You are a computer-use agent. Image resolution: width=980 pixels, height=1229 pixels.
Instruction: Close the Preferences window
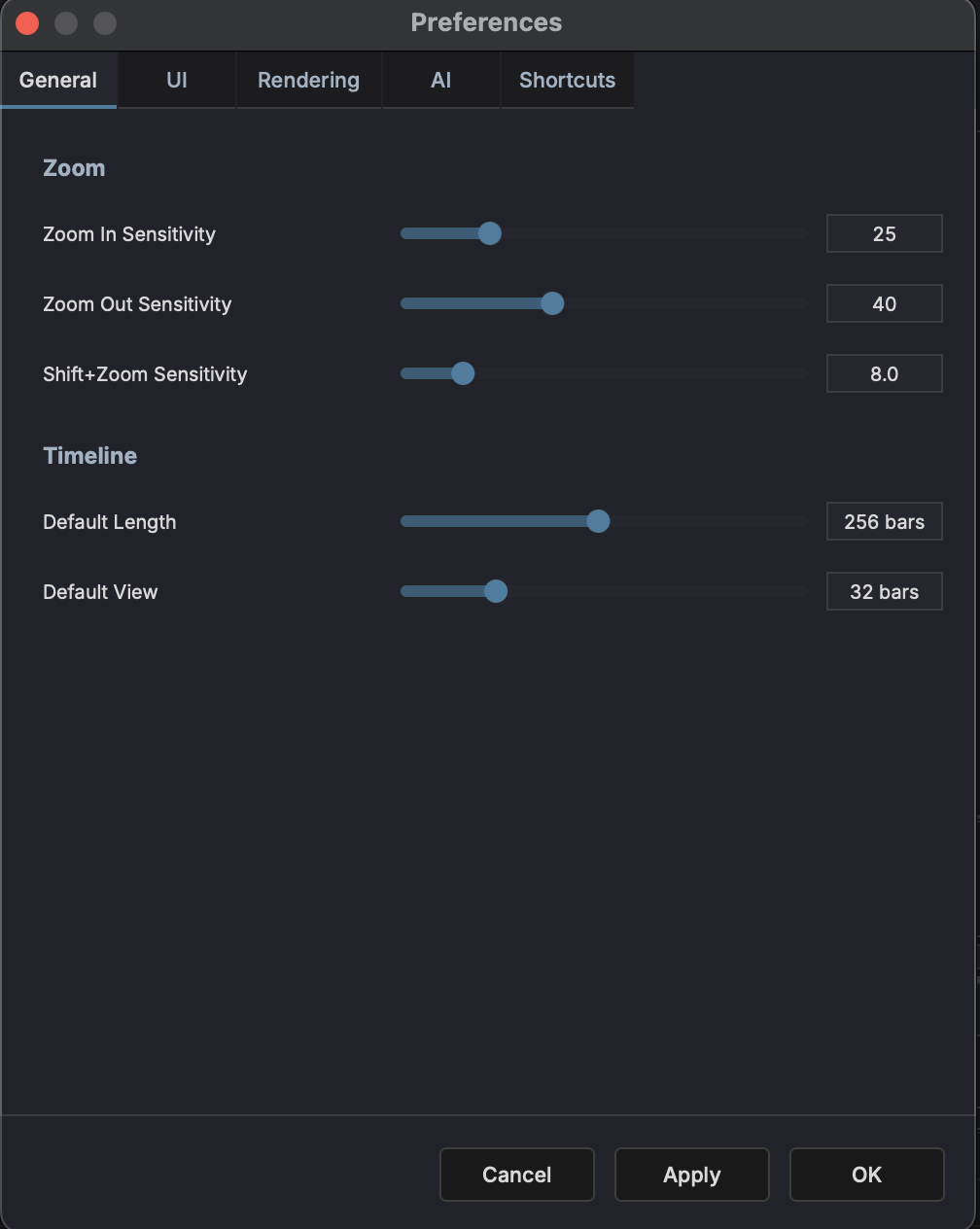tap(27, 22)
